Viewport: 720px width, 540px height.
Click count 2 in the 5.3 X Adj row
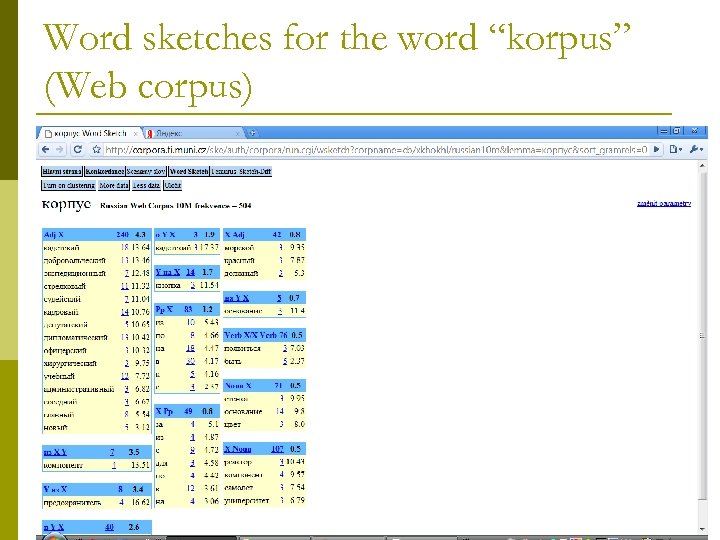coord(281,273)
